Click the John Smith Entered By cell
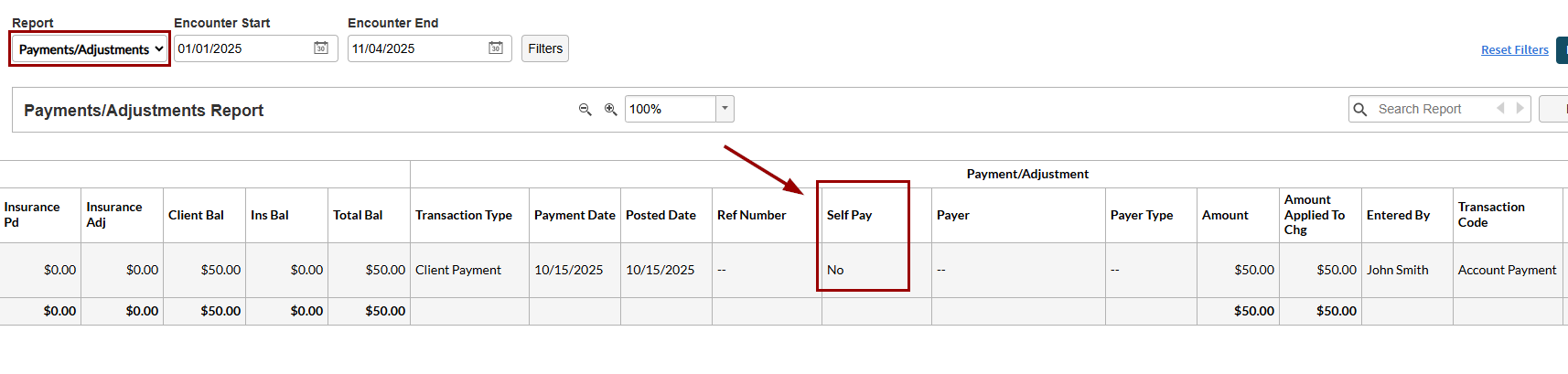The image size is (1568, 374). tap(1397, 271)
